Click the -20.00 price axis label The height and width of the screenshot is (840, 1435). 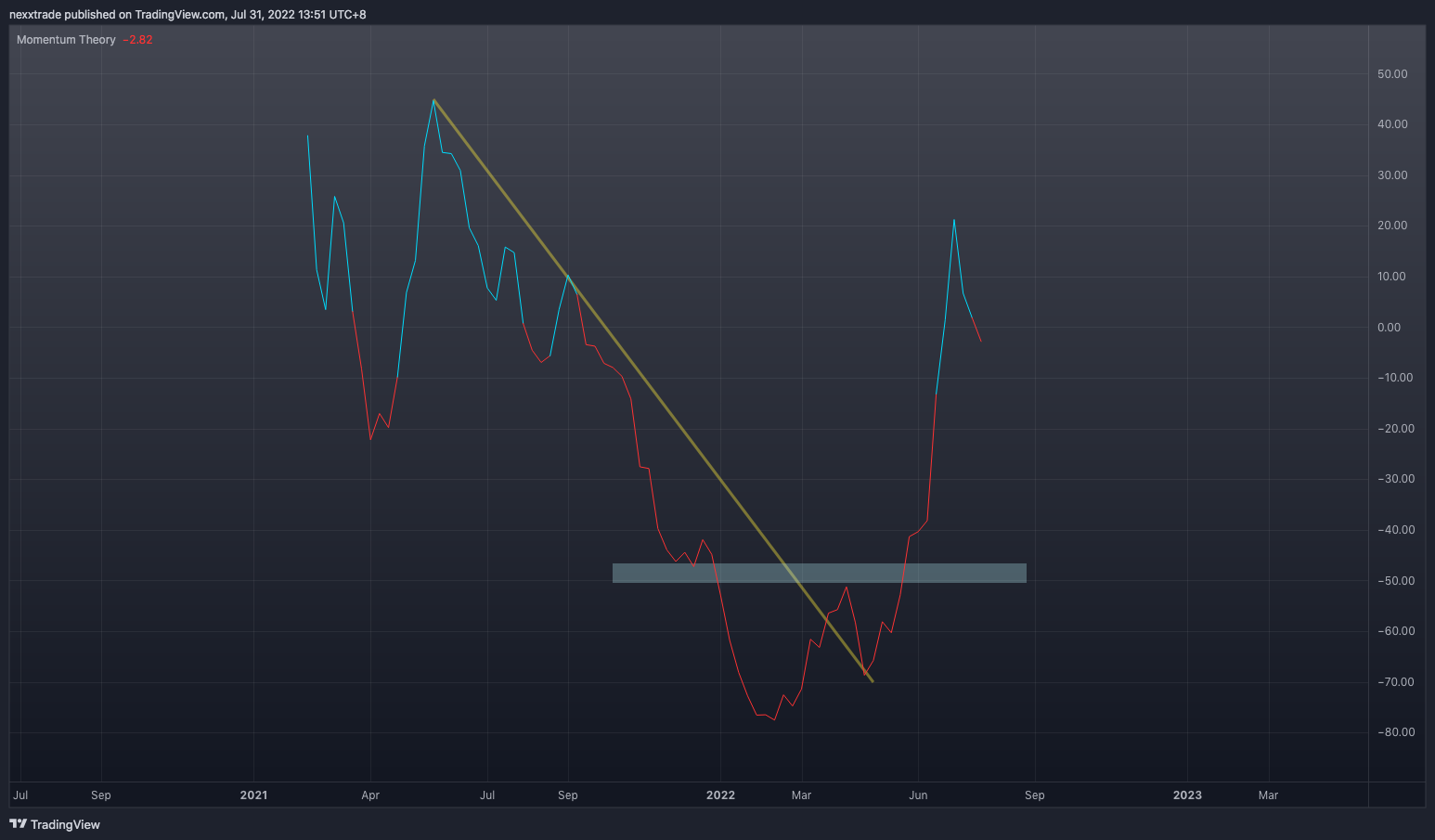[1396, 429]
